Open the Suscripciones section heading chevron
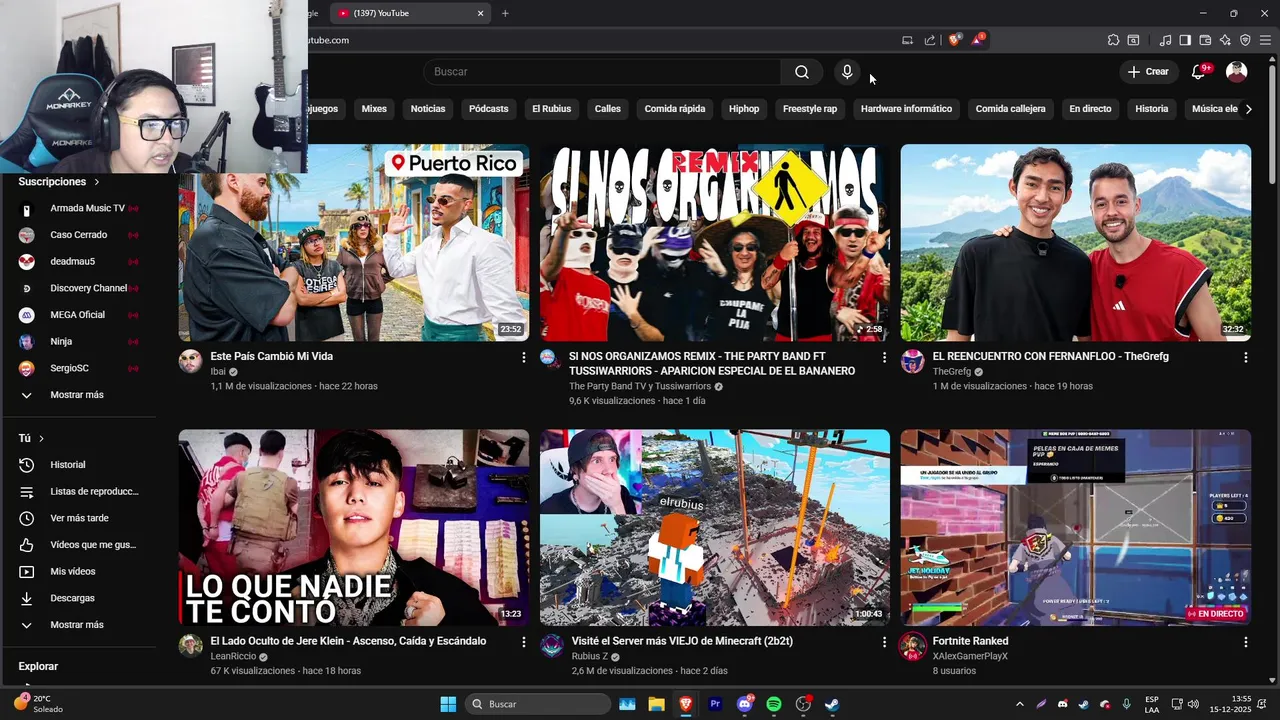1280x720 pixels. [x=97, y=182]
